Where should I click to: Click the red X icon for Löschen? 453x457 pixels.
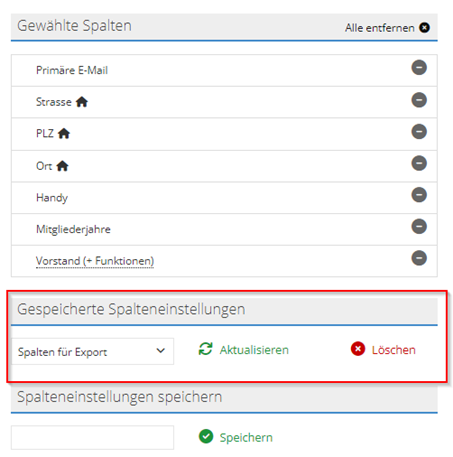pyautogui.click(x=358, y=349)
